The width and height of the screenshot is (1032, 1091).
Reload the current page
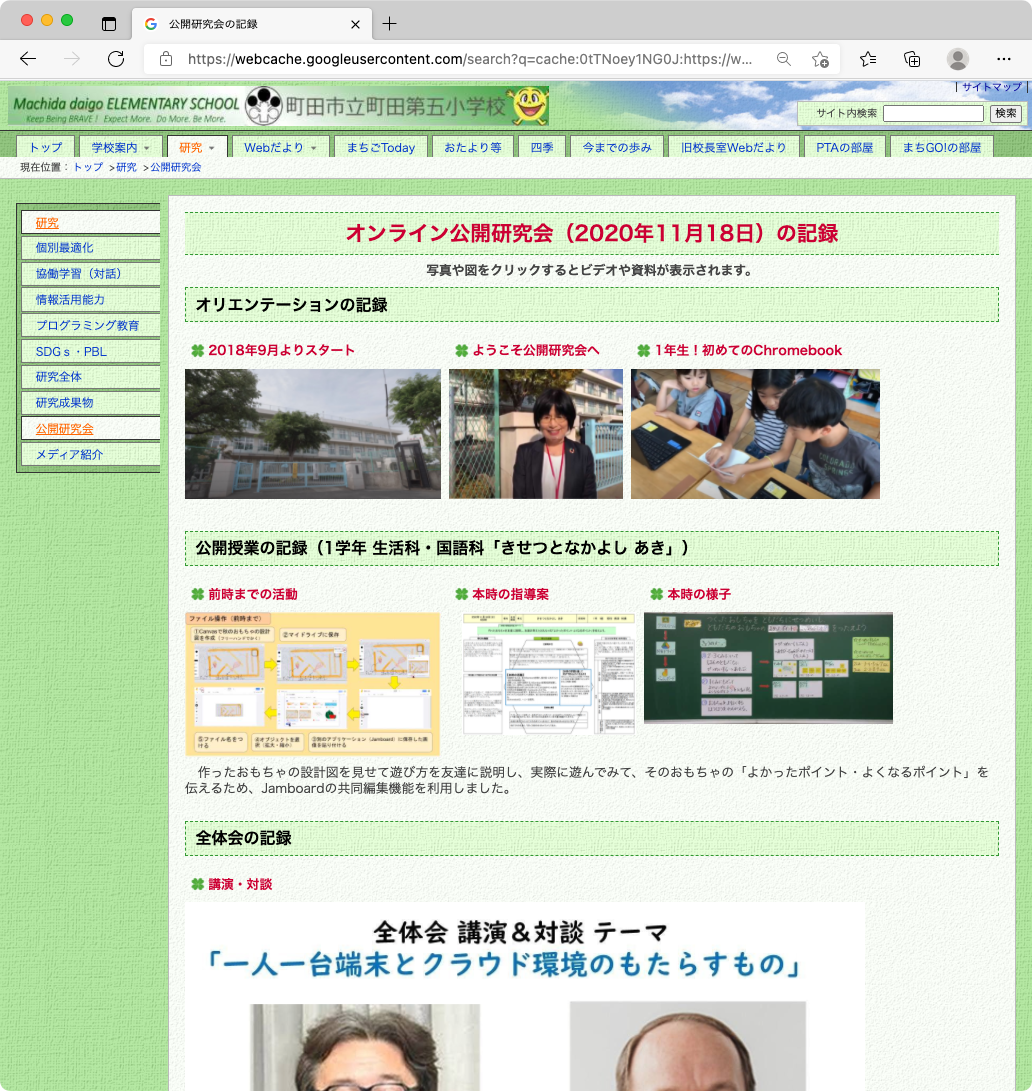point(116,59)
